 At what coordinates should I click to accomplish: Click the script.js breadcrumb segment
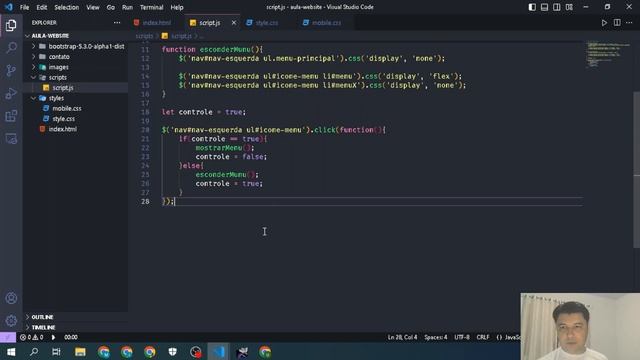(x=181, y=36)
